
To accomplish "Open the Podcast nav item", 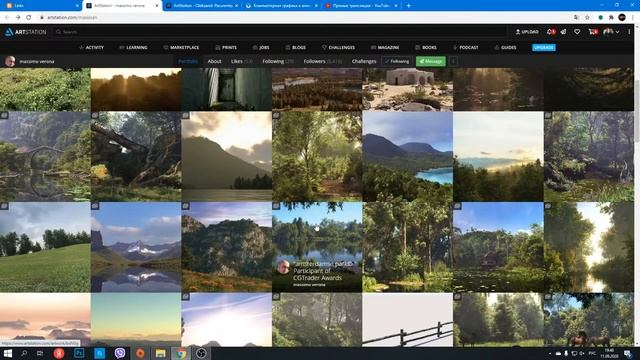I will 466,48.
